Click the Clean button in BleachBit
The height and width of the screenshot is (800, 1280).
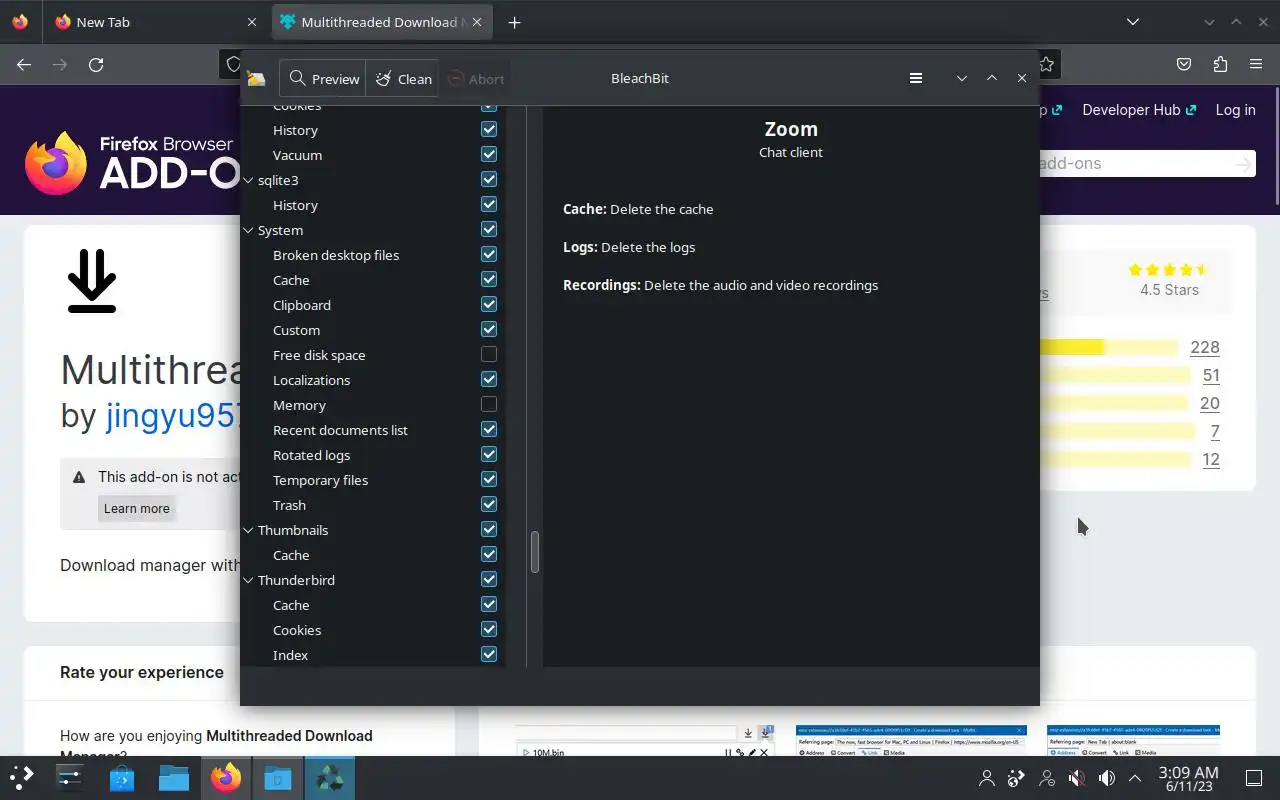coord(403,78)
